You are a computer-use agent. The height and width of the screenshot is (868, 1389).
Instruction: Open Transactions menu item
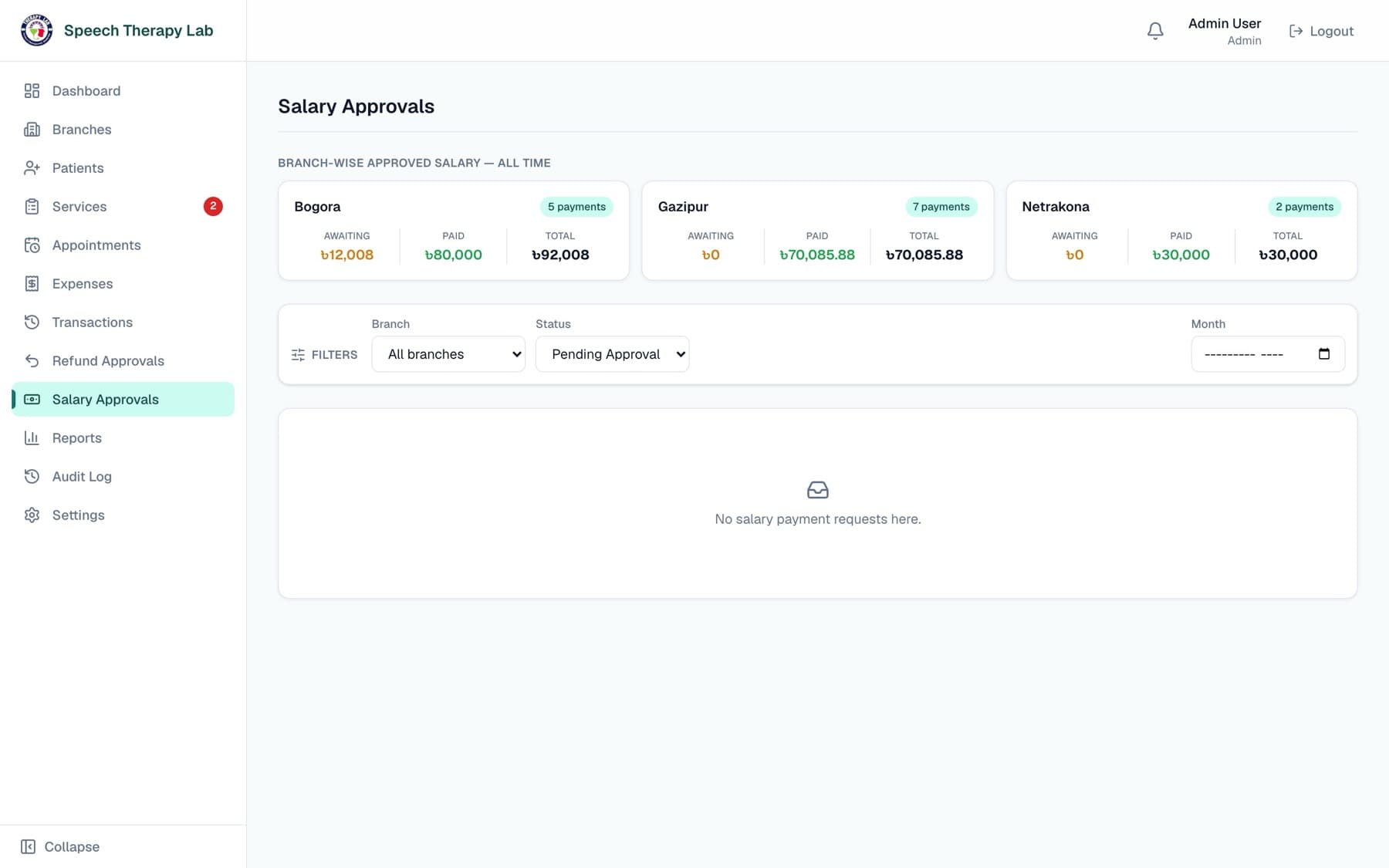(123, 323)
